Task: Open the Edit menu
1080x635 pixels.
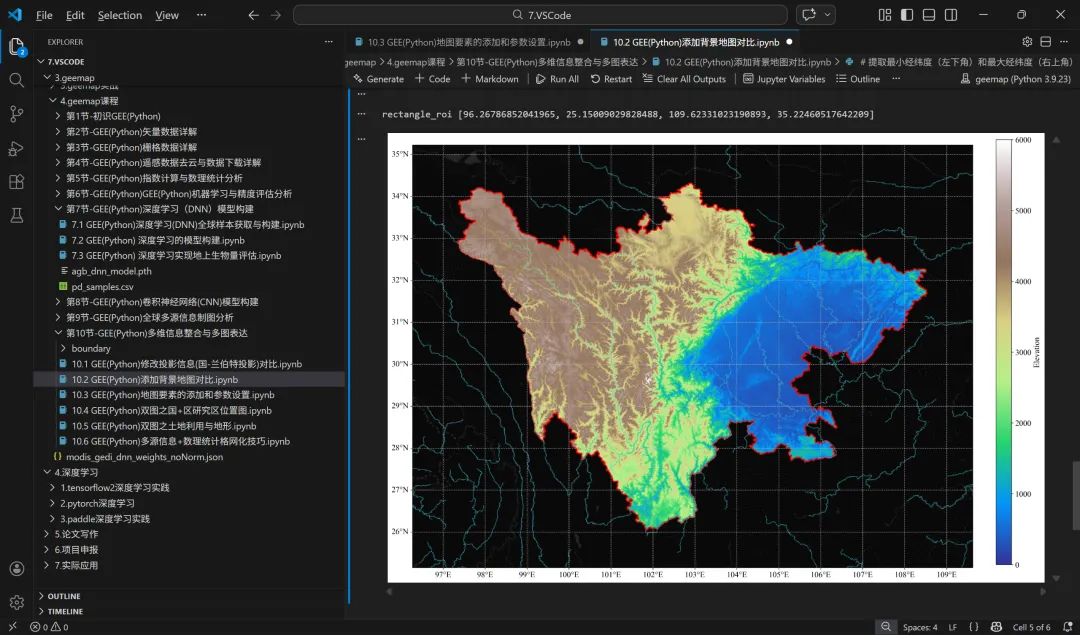Action: pos(75,15)
